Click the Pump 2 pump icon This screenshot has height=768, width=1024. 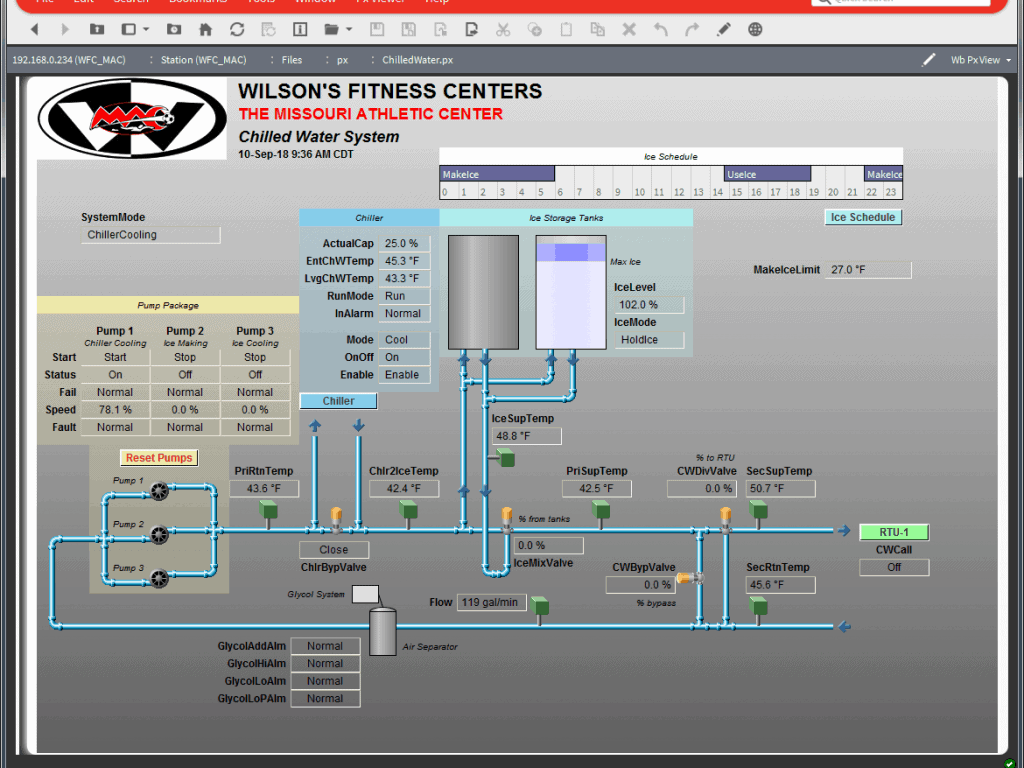(159, 535)
